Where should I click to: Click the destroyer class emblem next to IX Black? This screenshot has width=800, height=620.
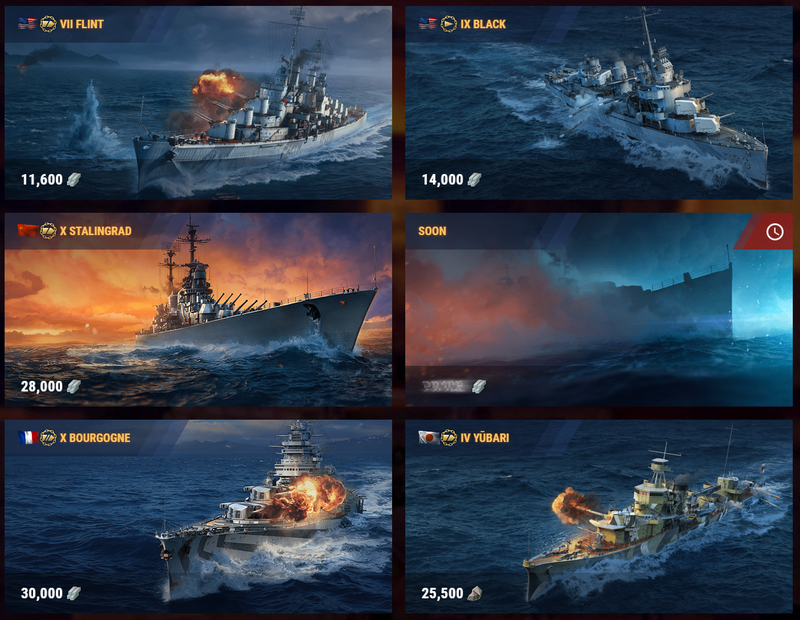[x=448, y=24]
